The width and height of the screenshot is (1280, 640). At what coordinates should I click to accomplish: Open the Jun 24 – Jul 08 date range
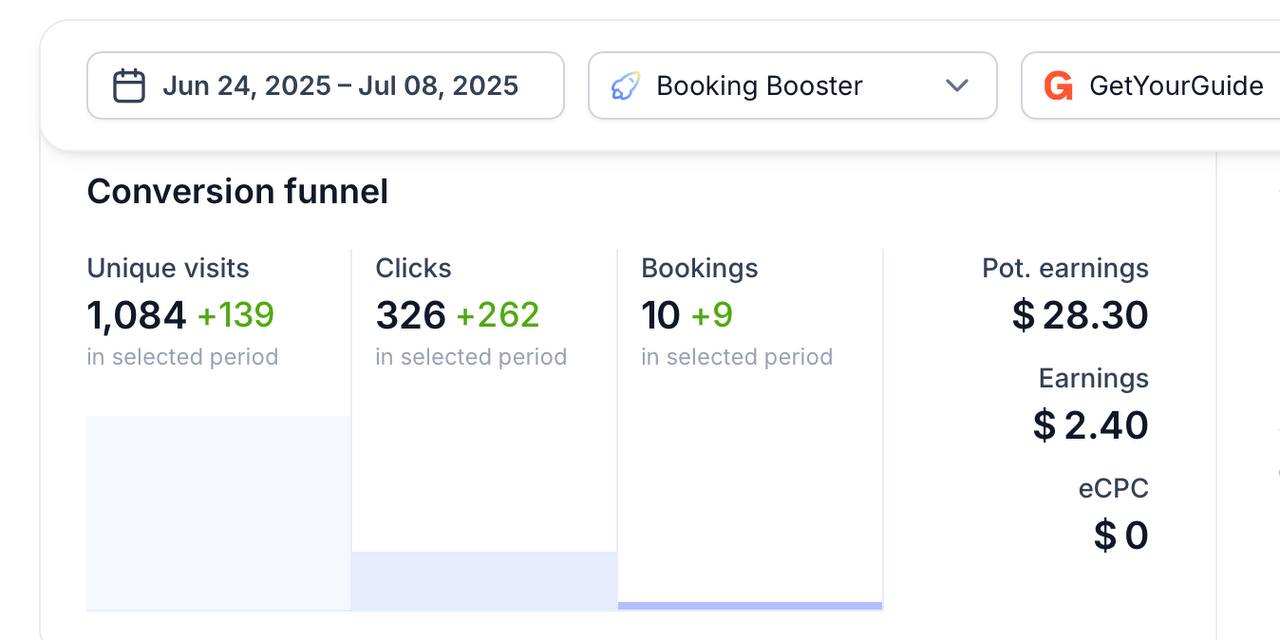point(340,86)
